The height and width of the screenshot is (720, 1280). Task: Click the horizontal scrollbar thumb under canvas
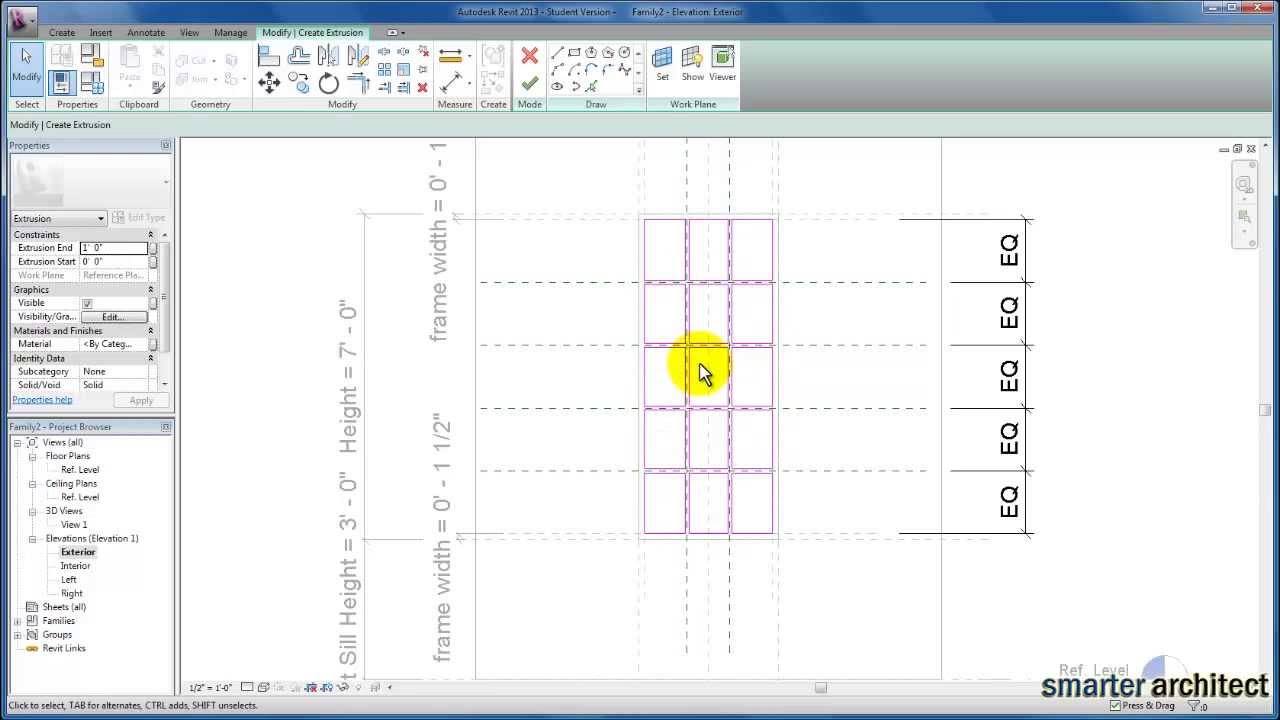(x=820, y=688)
